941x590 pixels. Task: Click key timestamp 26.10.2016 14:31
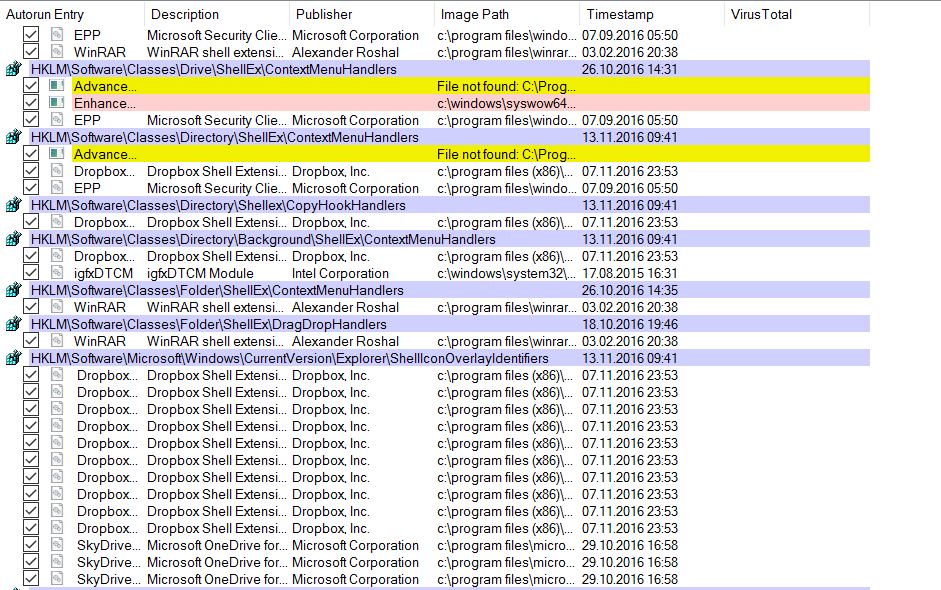coord(630,69)
